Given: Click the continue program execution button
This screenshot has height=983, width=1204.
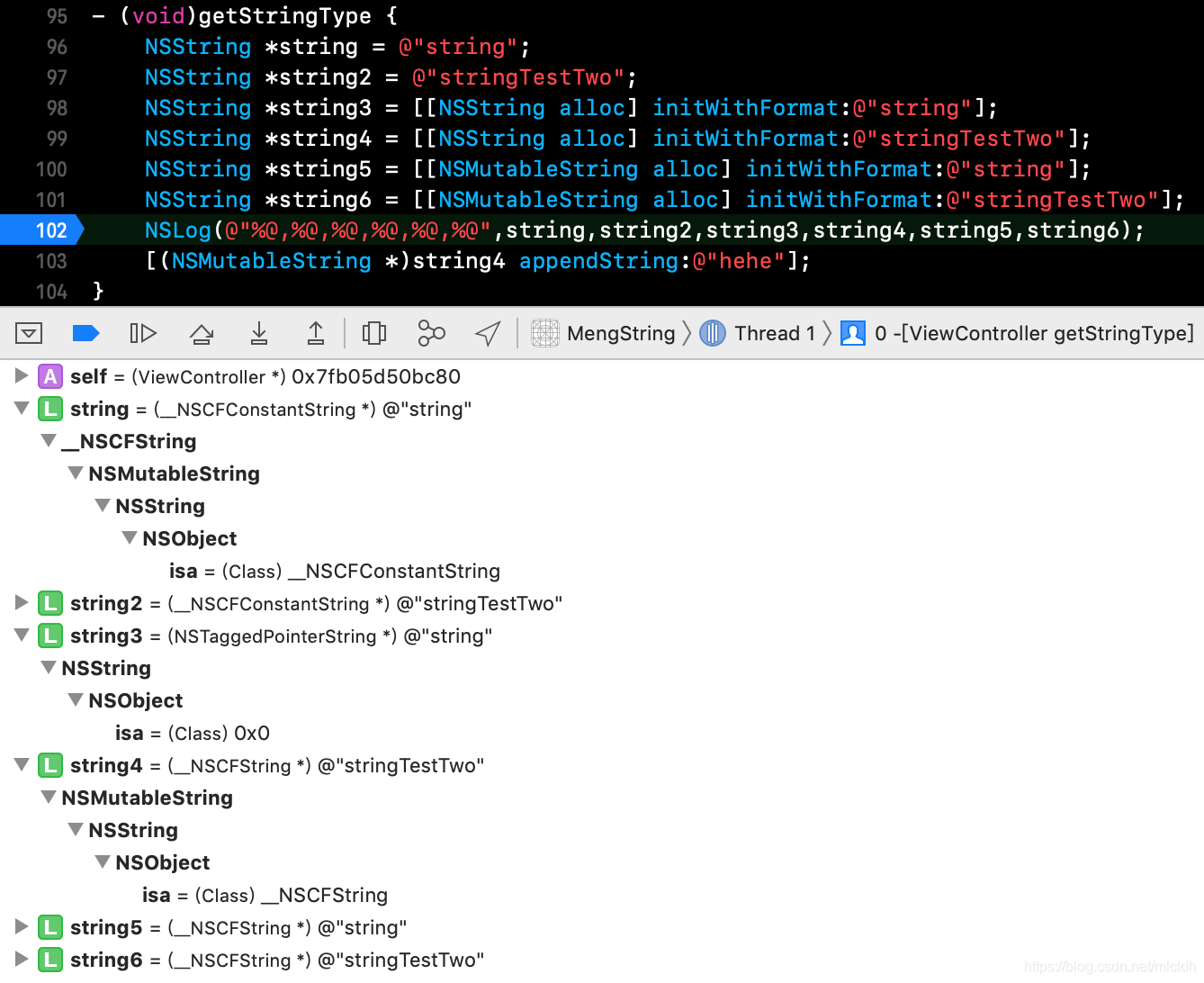Looking at the screenshot, I should [x=143, y=333].
